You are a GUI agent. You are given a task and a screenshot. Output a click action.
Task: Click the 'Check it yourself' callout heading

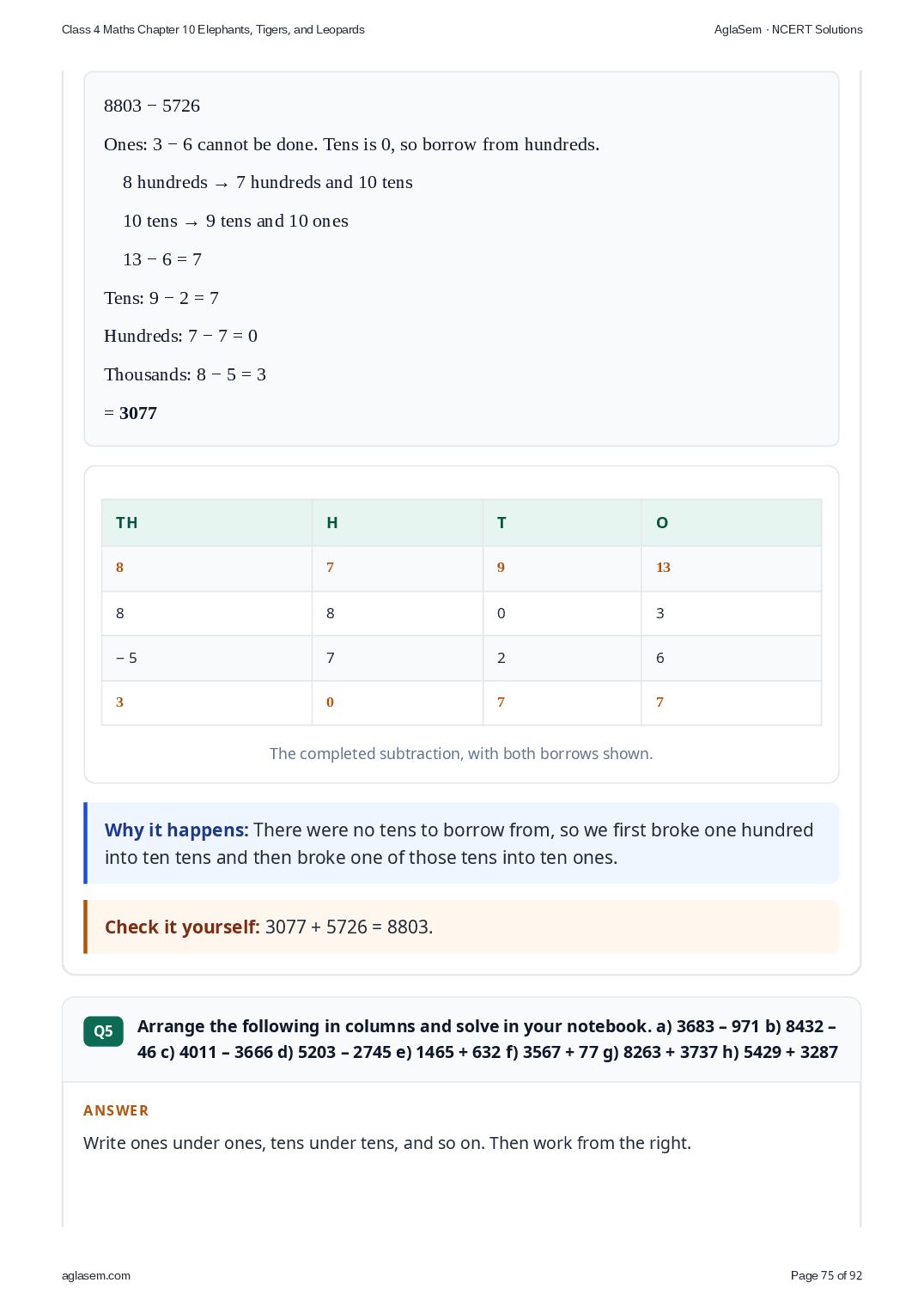coord(182,927)
